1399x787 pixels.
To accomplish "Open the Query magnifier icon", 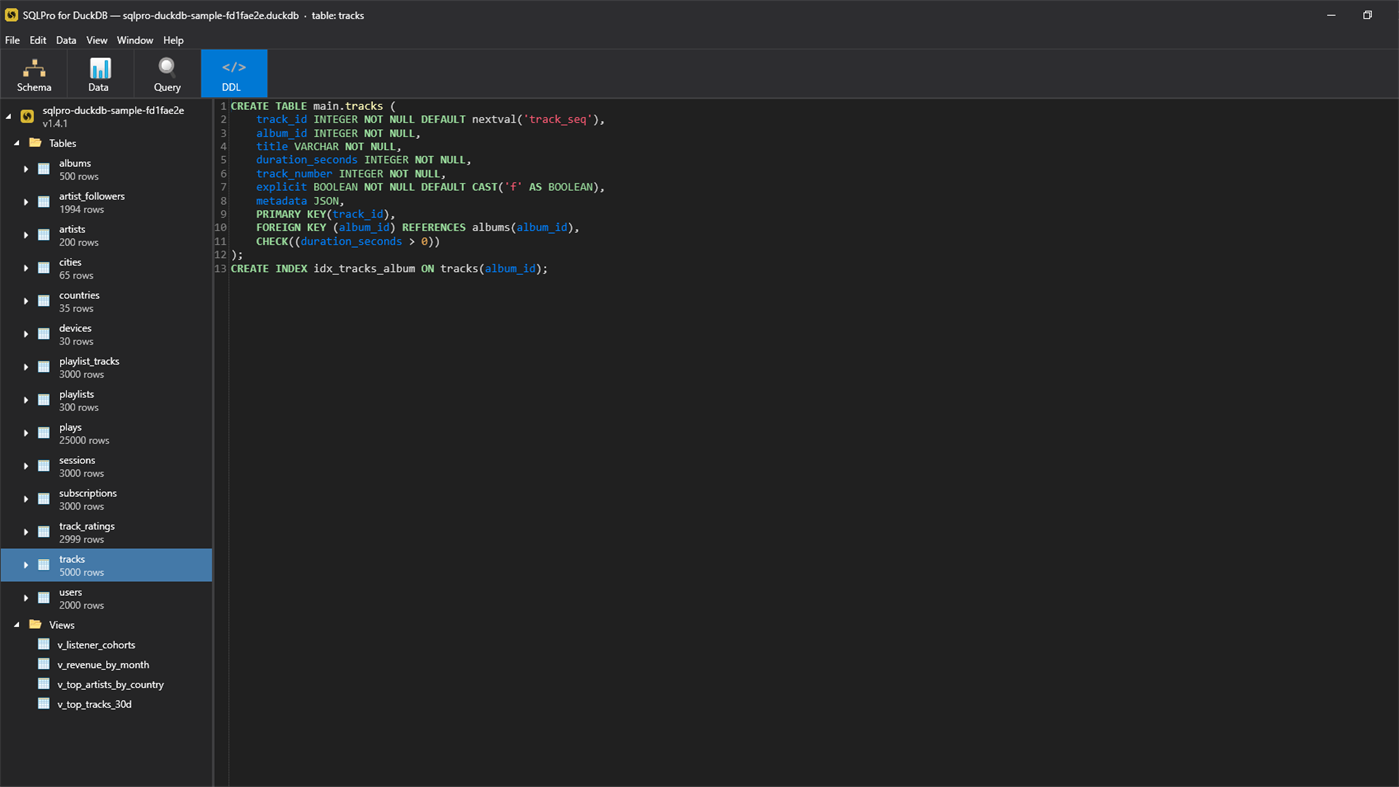I will click(167, 68).
